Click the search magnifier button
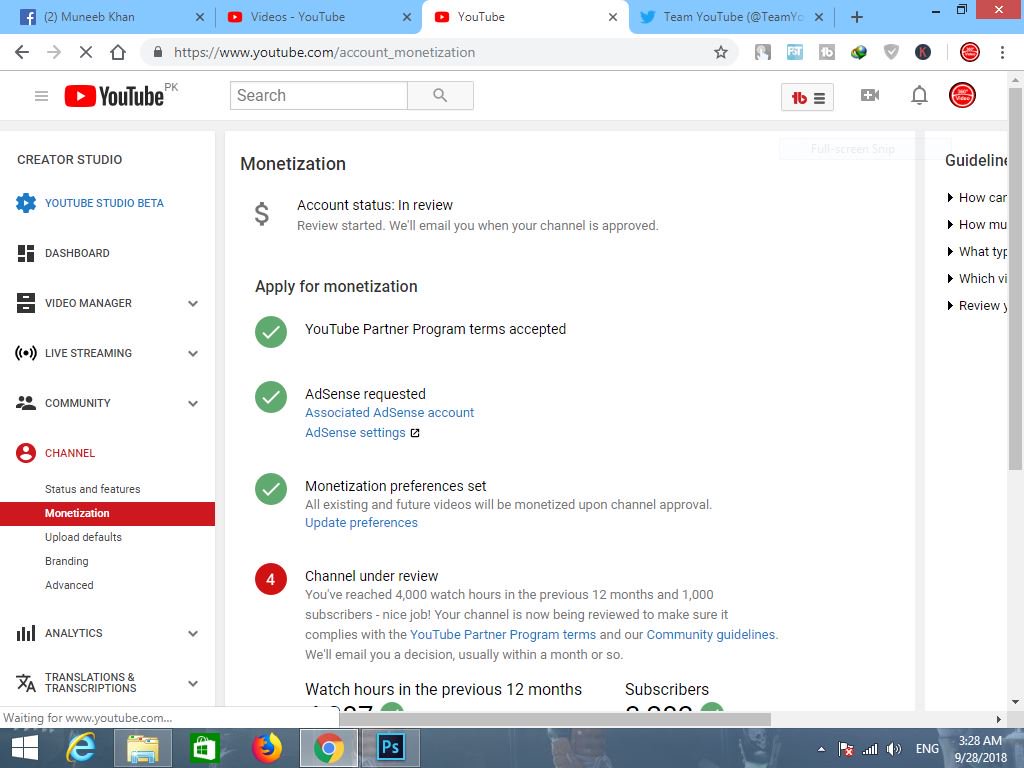The width and height of the screenshot is (1024, 768). pyautogui.click(x=440, y=95)
